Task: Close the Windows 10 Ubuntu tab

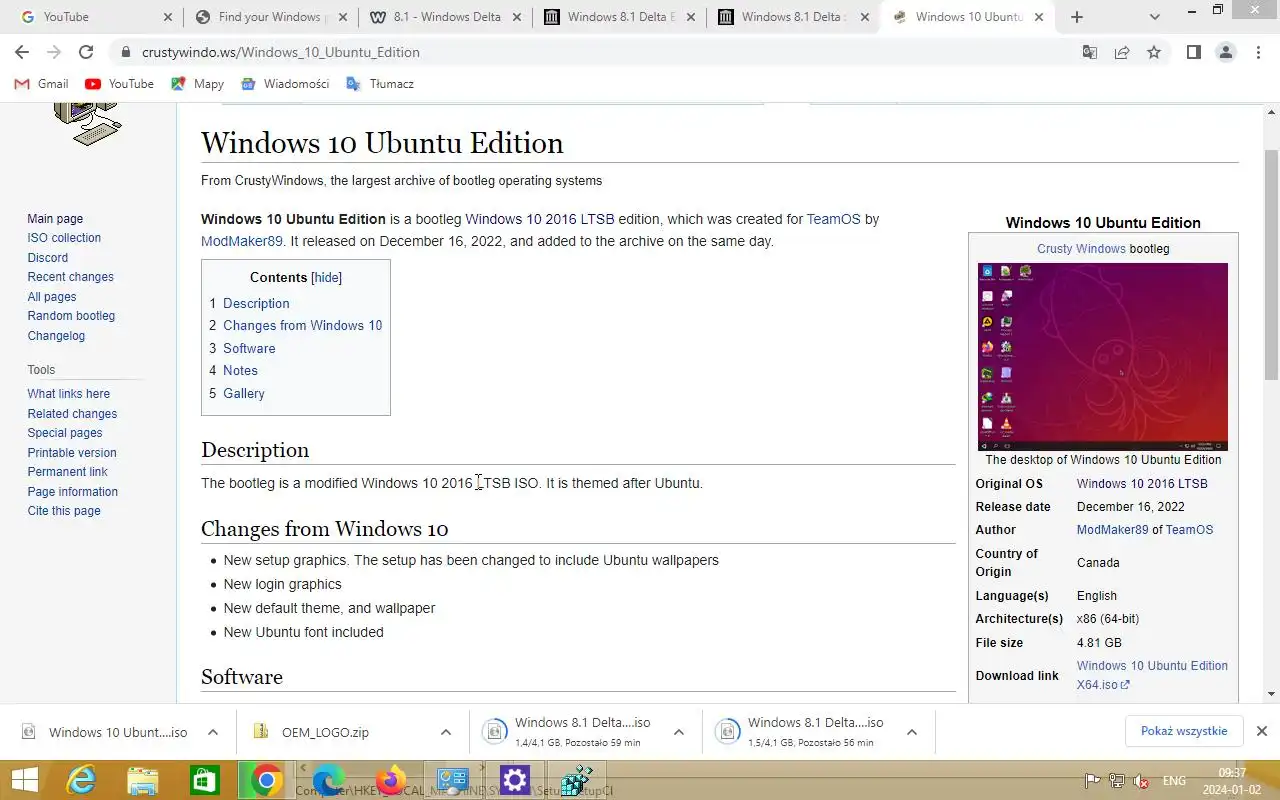Action: [x=1039, y=17]
